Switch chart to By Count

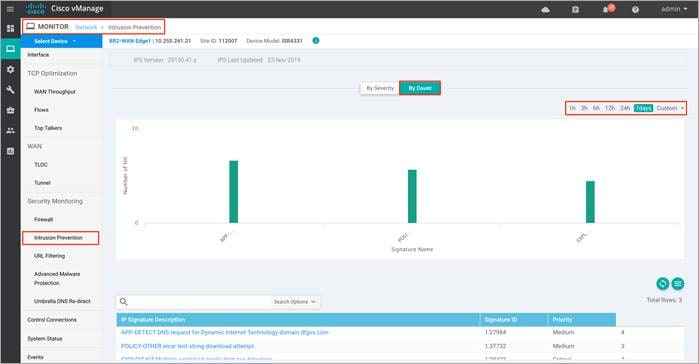pos(420,88)
